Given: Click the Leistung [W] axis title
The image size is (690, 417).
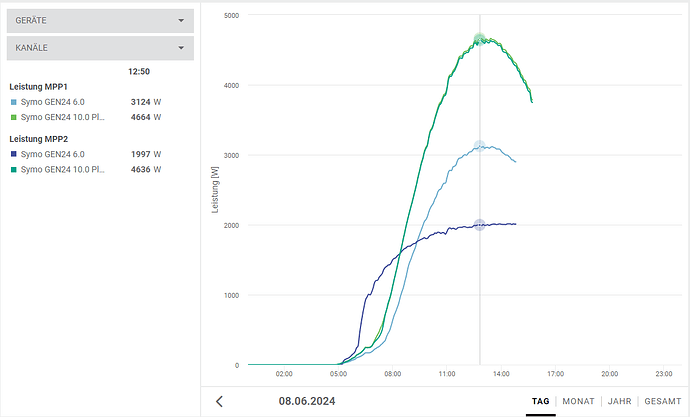Looking at the screenshot, I should [x=215, y=190].
